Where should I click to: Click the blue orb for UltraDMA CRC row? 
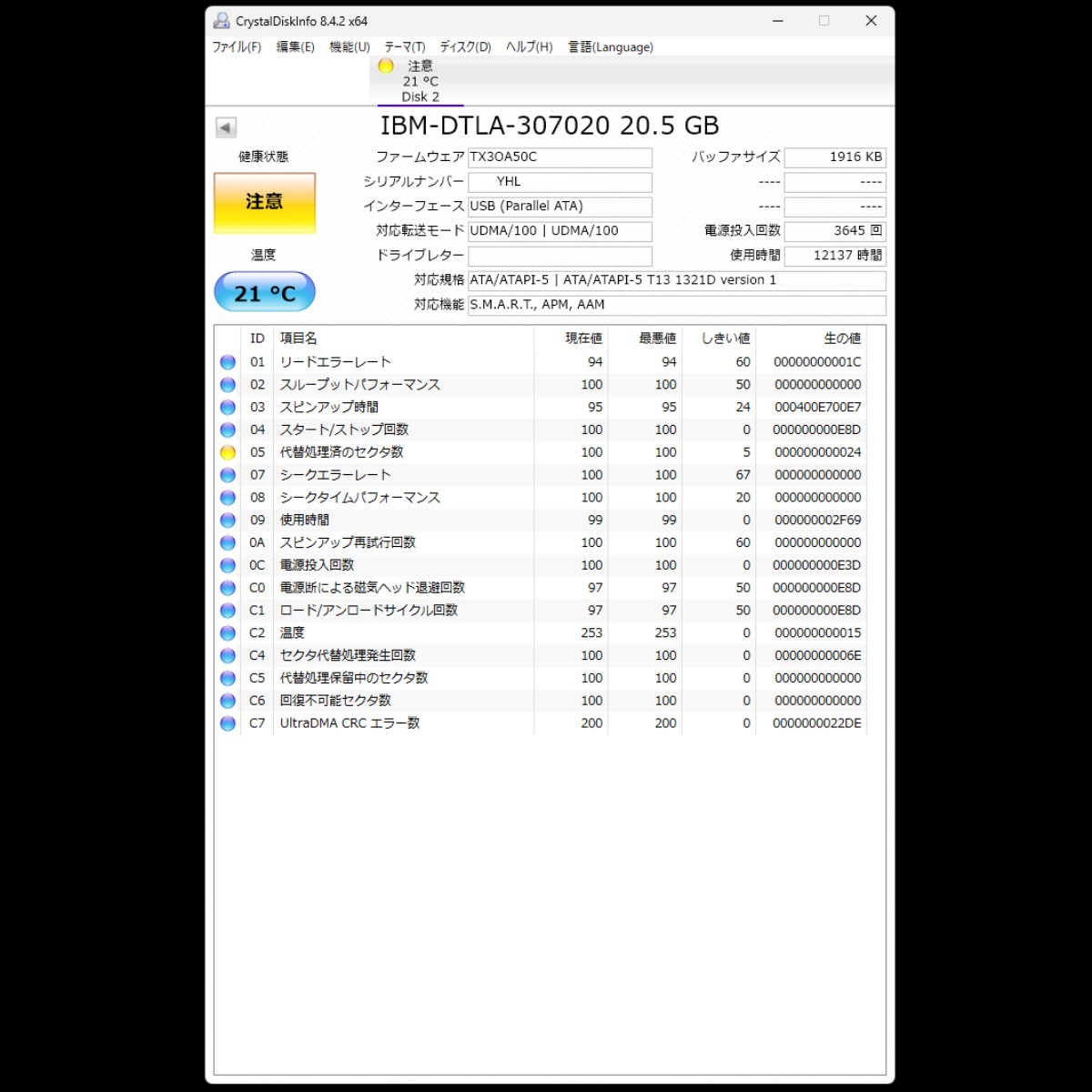pos(227,723)
